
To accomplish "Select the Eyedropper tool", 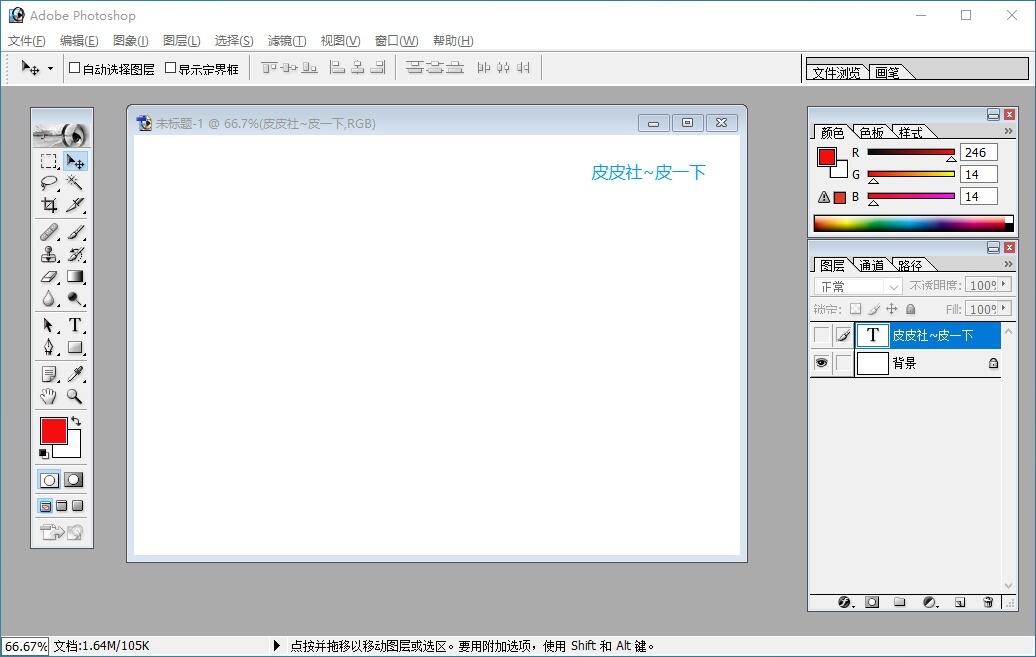I will [75, 374].
